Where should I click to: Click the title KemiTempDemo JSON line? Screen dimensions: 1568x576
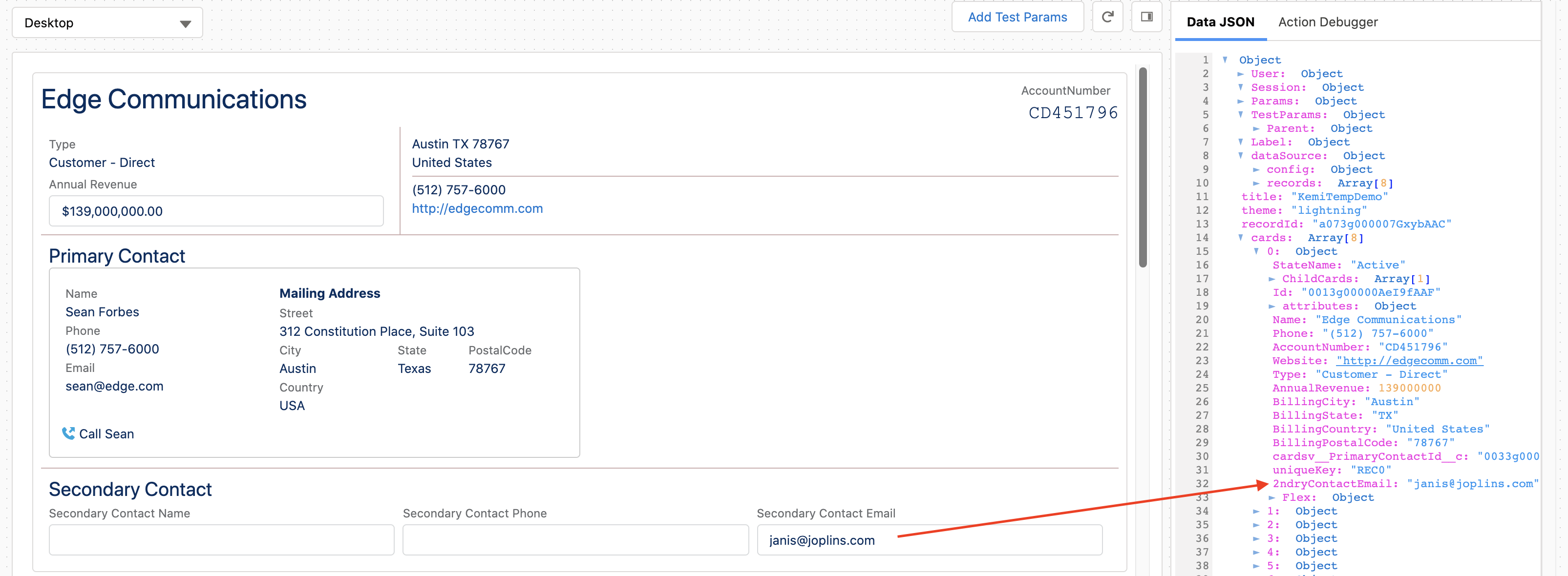click(x=1315, y=196)
